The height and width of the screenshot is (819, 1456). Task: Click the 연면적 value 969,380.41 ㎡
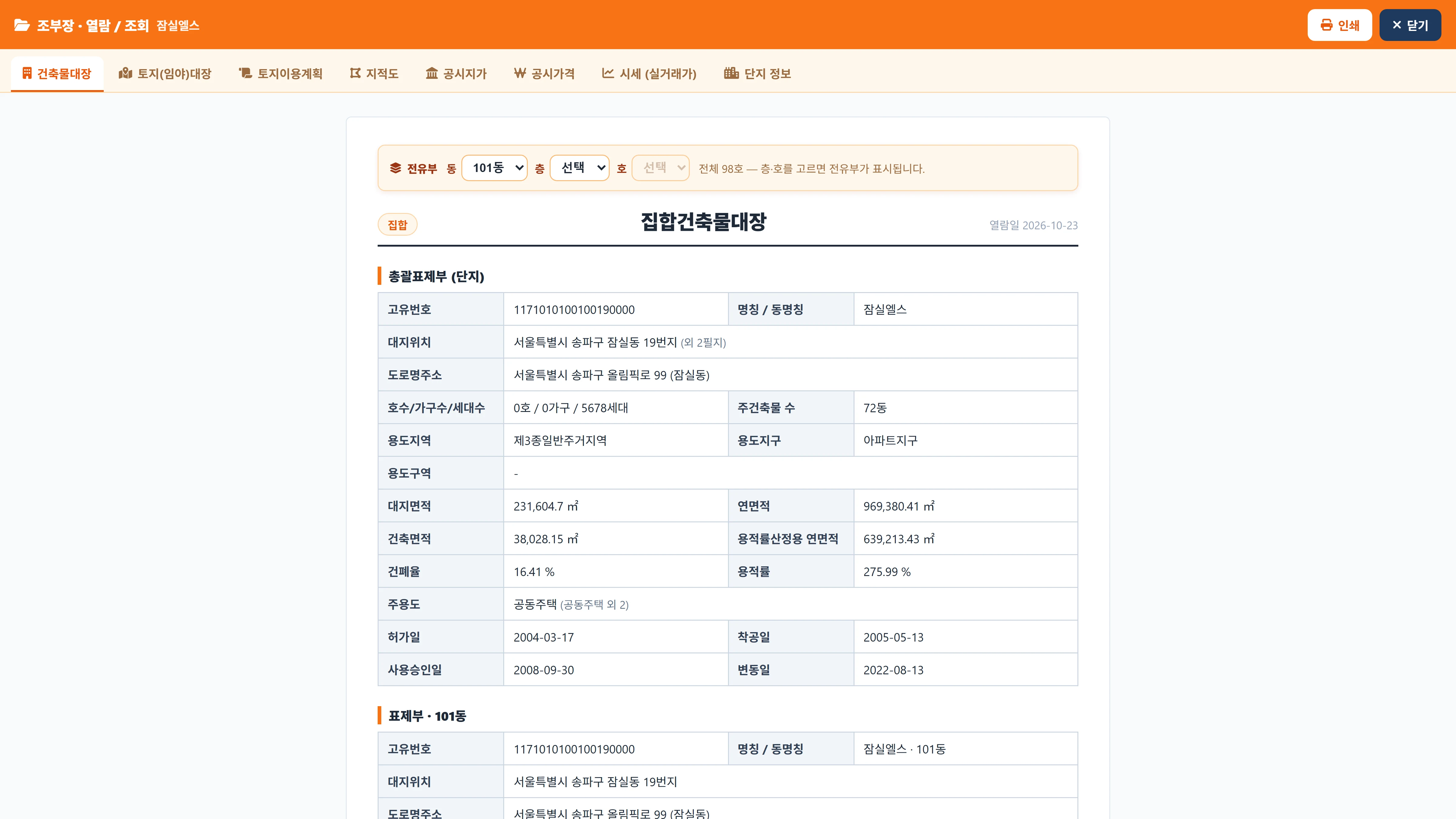(x=899, y=506)
